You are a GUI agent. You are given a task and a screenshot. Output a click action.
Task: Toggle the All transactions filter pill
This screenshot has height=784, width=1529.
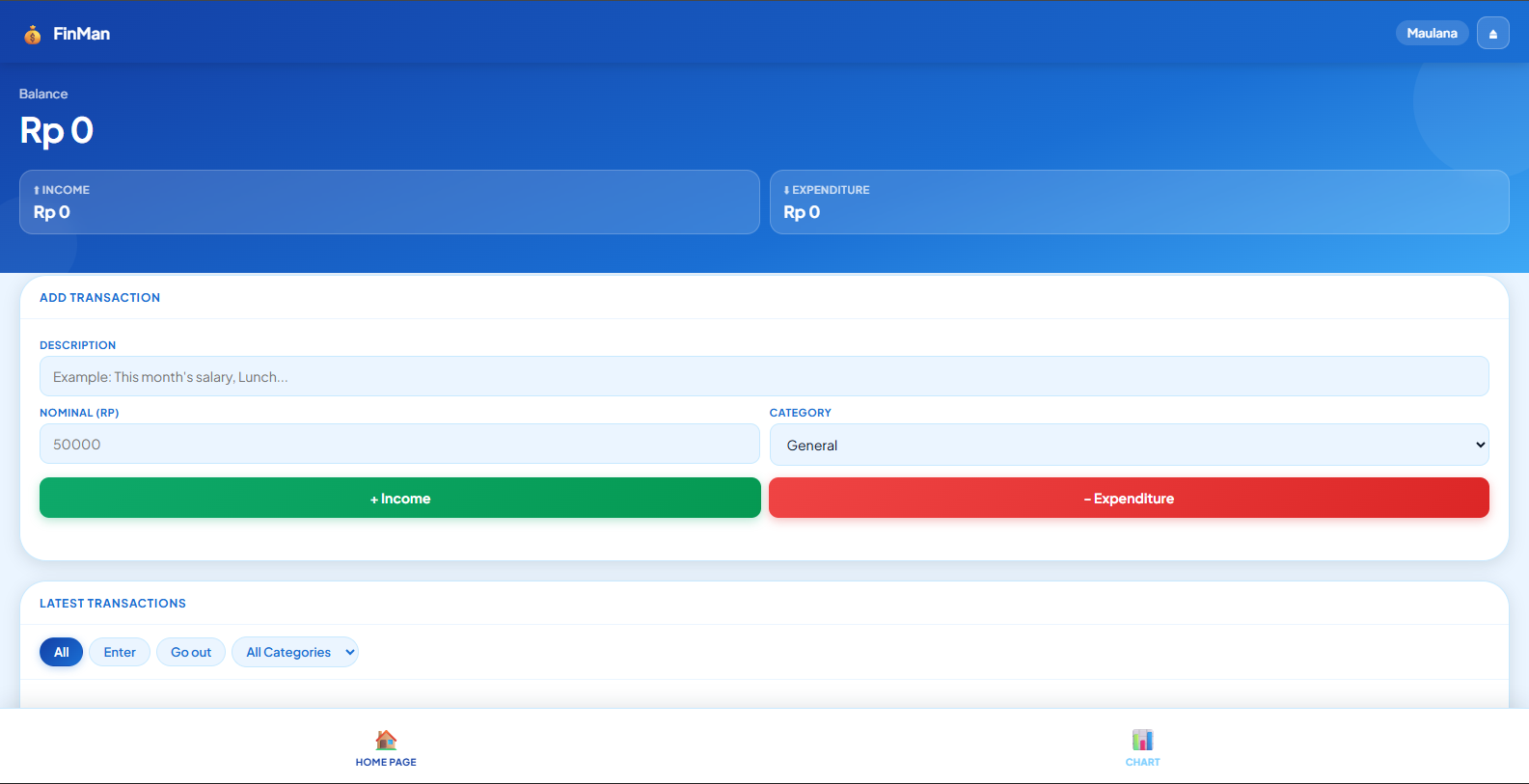tap(61, 652)
